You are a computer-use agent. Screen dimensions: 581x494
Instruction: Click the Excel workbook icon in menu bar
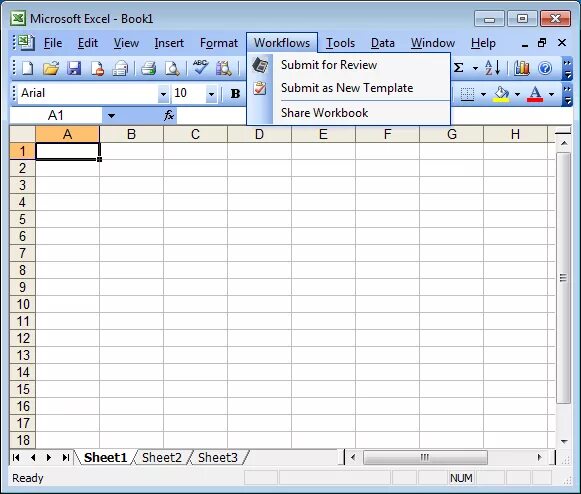pyautogui.click(x=26, y=43)
